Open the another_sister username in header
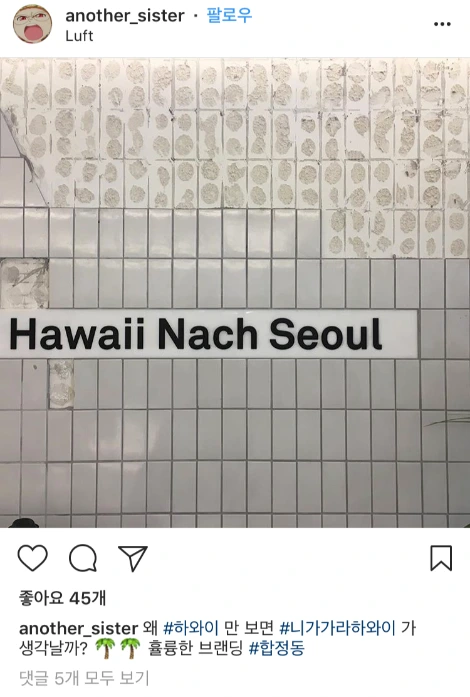This screenshot has width=470, height=697. [x=125, y=16]
